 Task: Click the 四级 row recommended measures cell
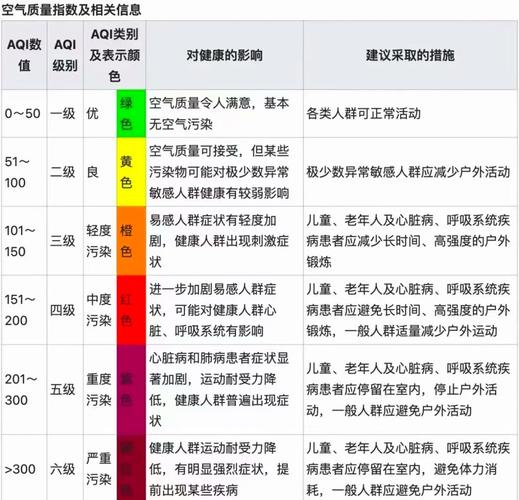click(x=410, y=310)
